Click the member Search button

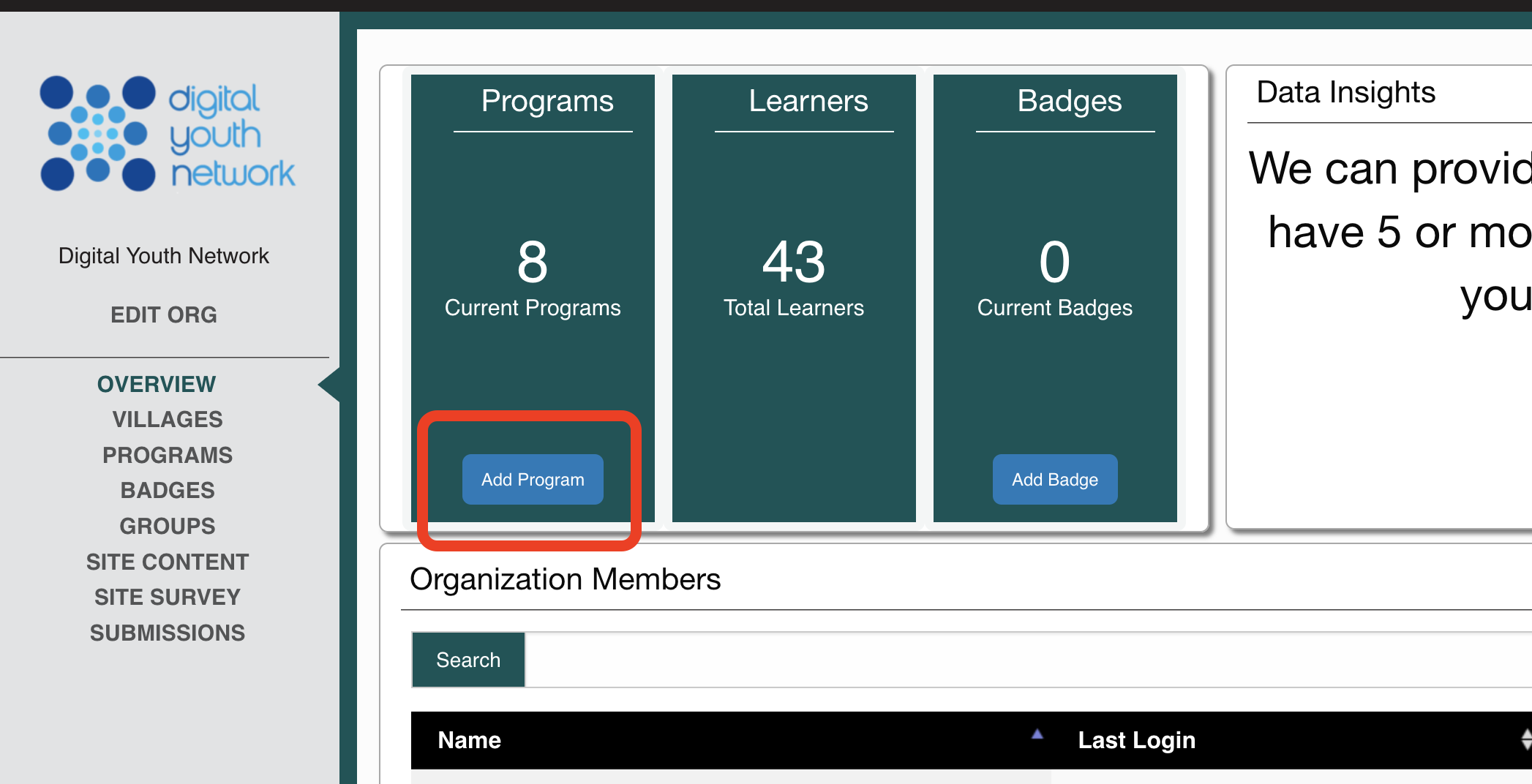tap(468, 660)
